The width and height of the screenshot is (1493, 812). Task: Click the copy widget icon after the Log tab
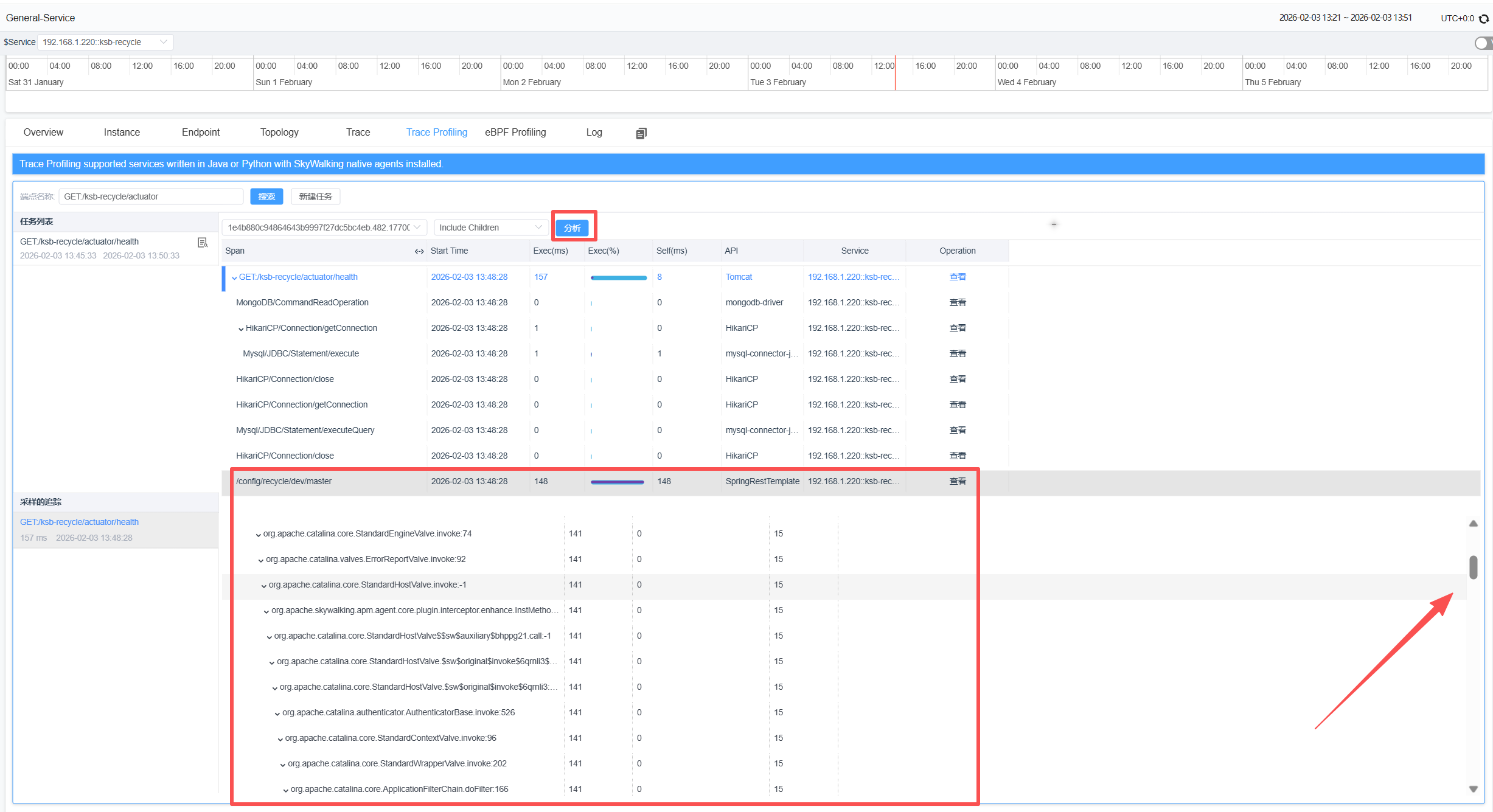tap(641, 133)
